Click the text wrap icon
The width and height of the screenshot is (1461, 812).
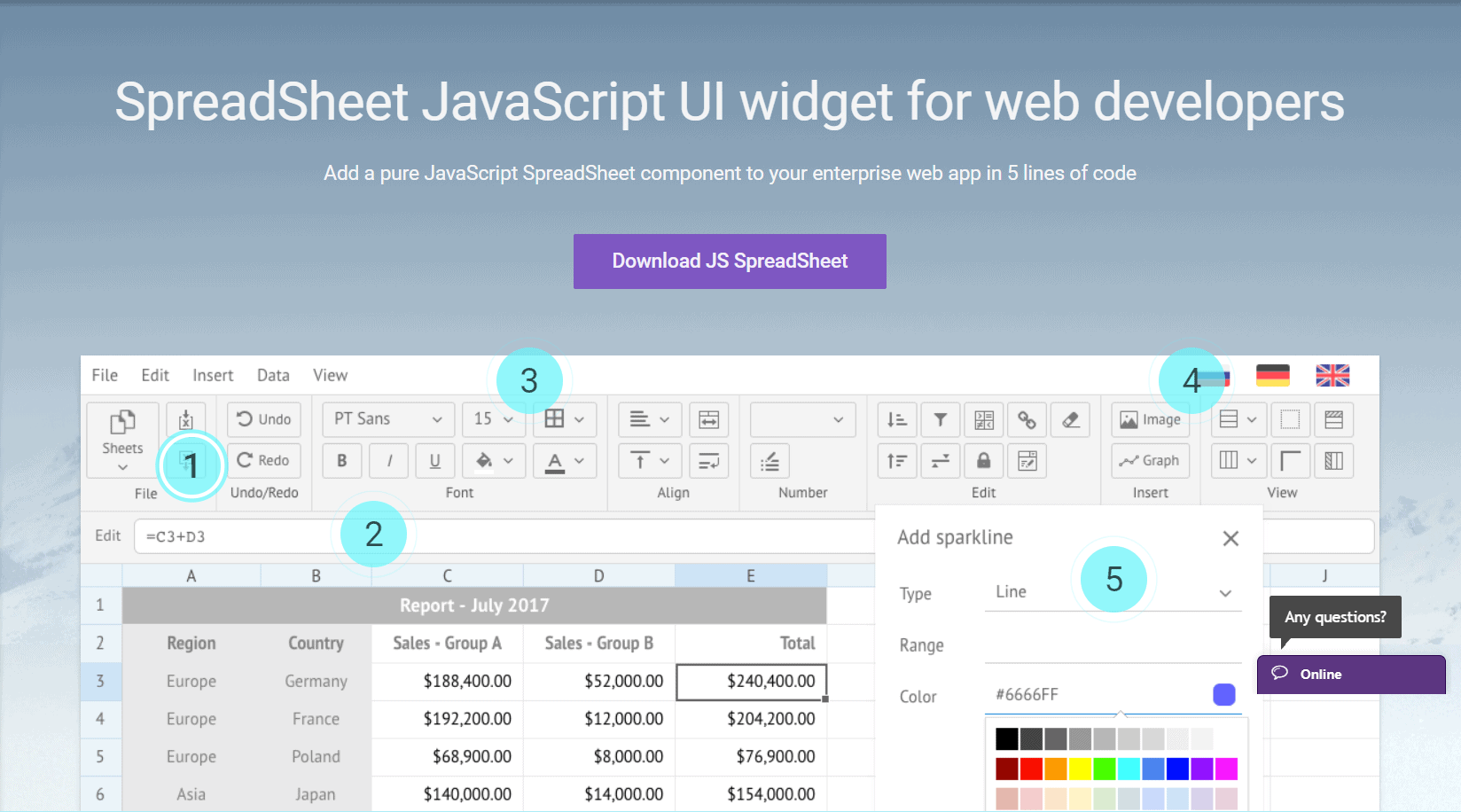[x=708, y=461]
